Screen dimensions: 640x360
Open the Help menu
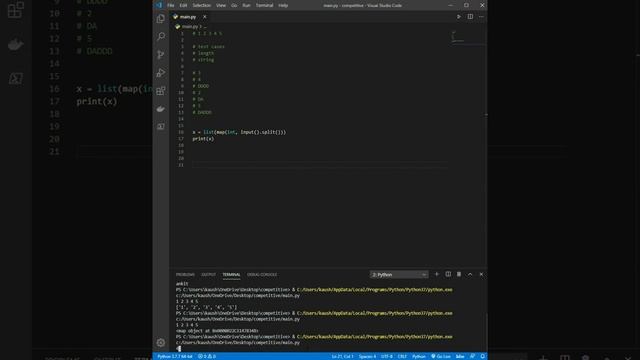pyautogui.click(x=283, y=5)
